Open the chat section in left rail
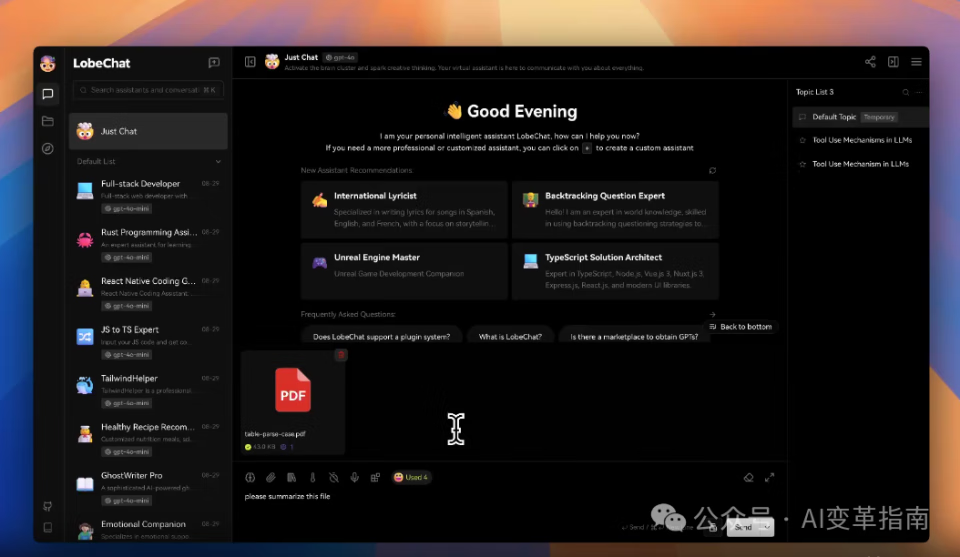Viewport: 960px width, 557px height. click(48, 94)
